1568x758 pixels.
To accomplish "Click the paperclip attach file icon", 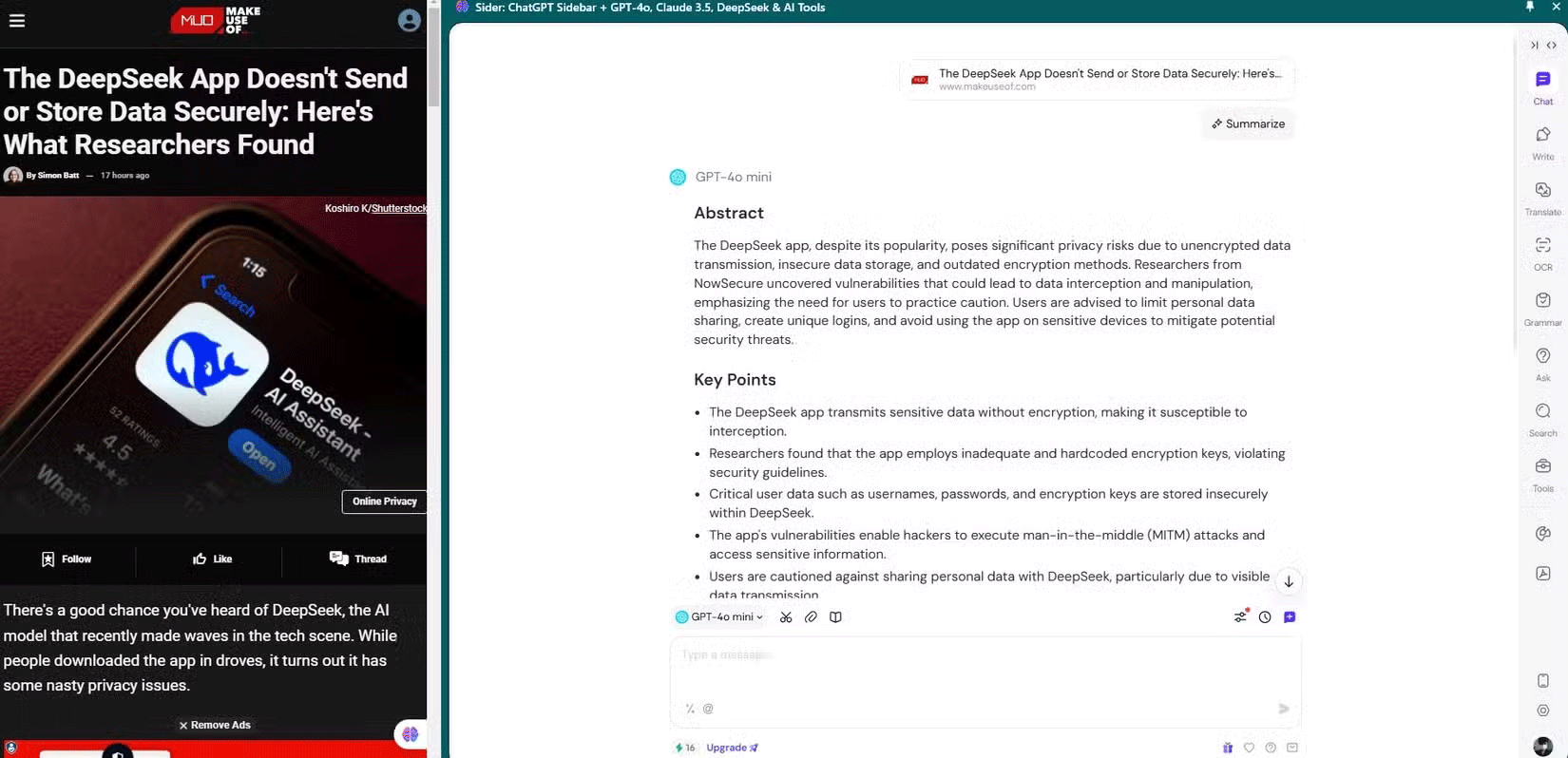I will [811, 617].
